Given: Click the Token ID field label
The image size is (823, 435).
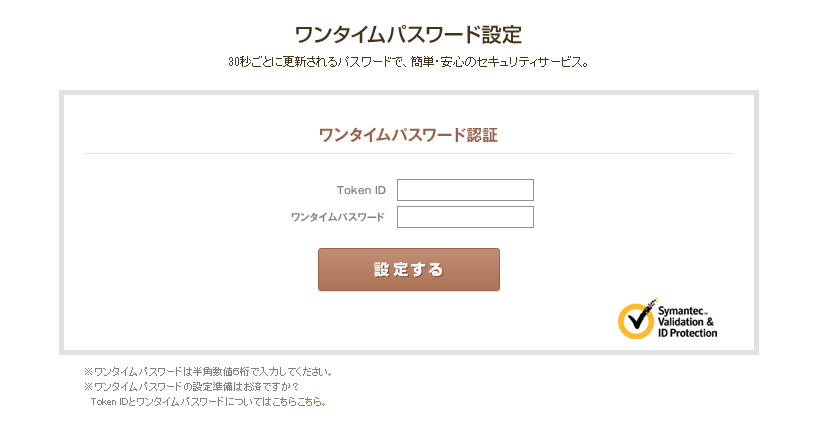Looking at the screenshot, I should click(361, 190).
